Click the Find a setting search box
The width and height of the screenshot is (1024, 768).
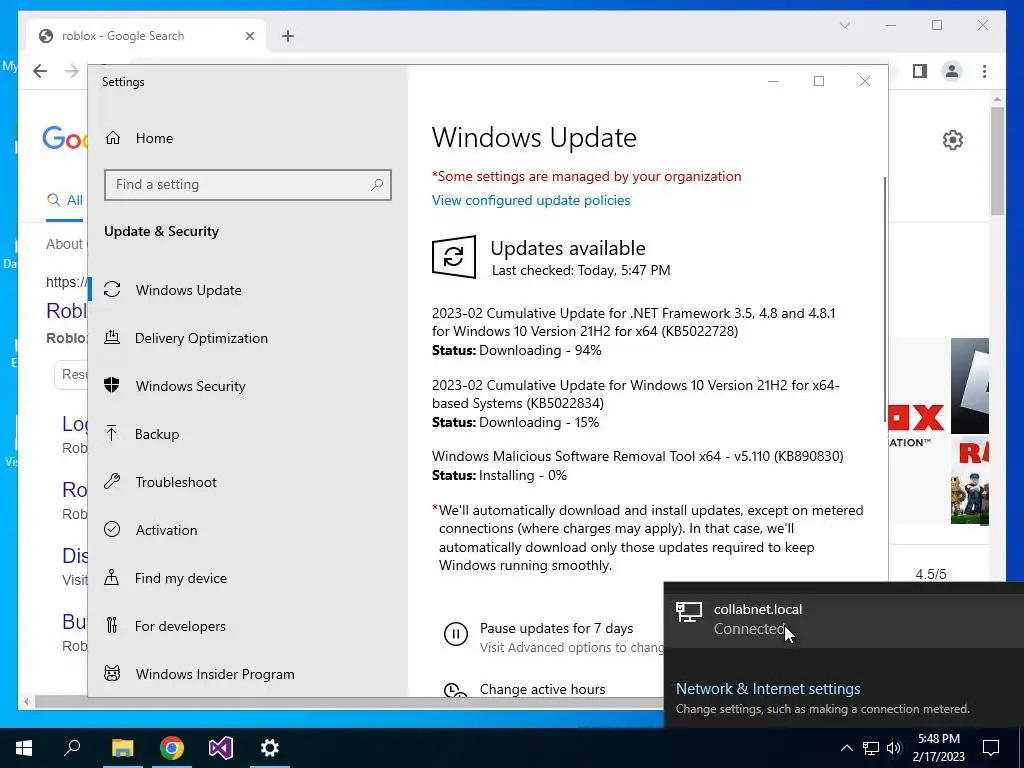[248, 185]
